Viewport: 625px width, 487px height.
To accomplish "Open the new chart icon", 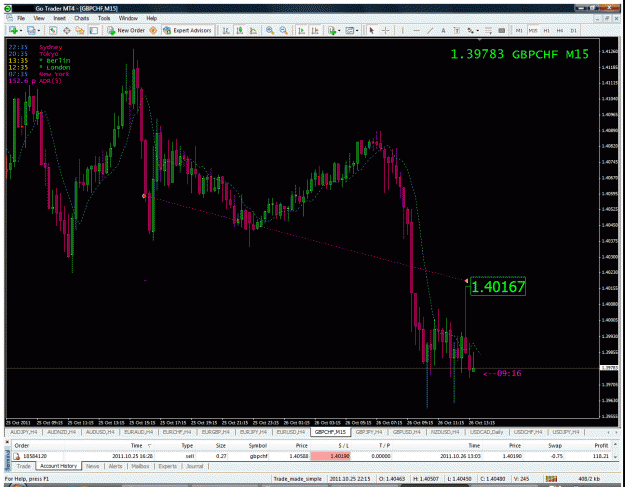I will [13, 30].
